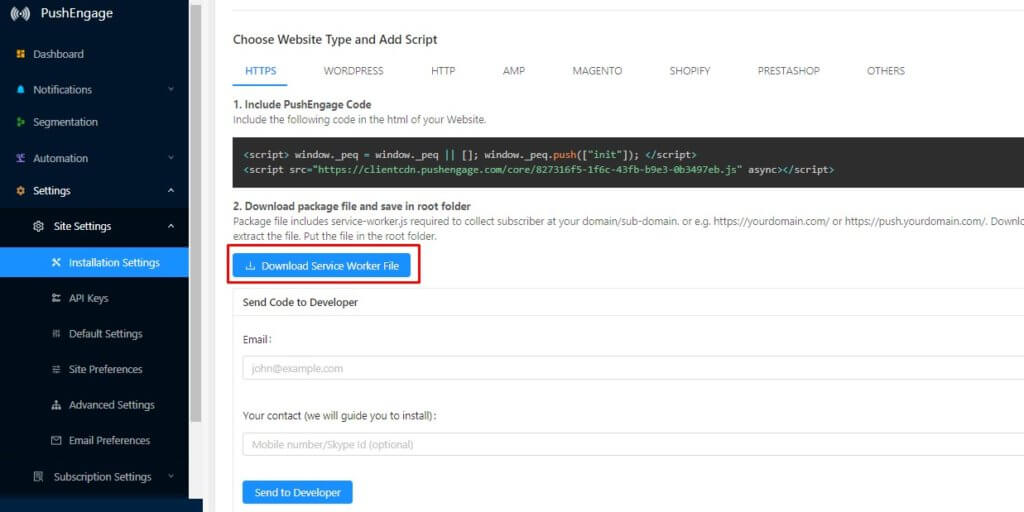
Task: Click the Email Preferences envelope icon
Action: pyautogui.click(x=56, y=441)
